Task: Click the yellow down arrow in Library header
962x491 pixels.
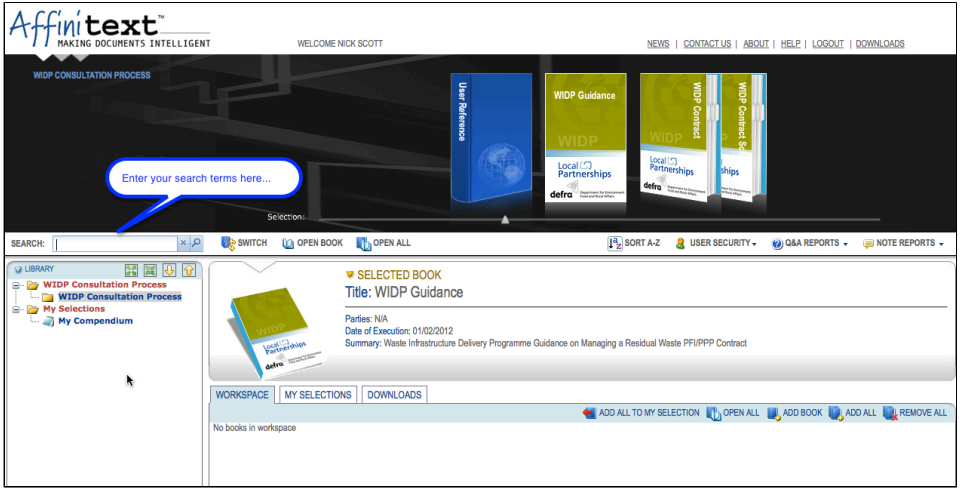Action: point(169,270)
